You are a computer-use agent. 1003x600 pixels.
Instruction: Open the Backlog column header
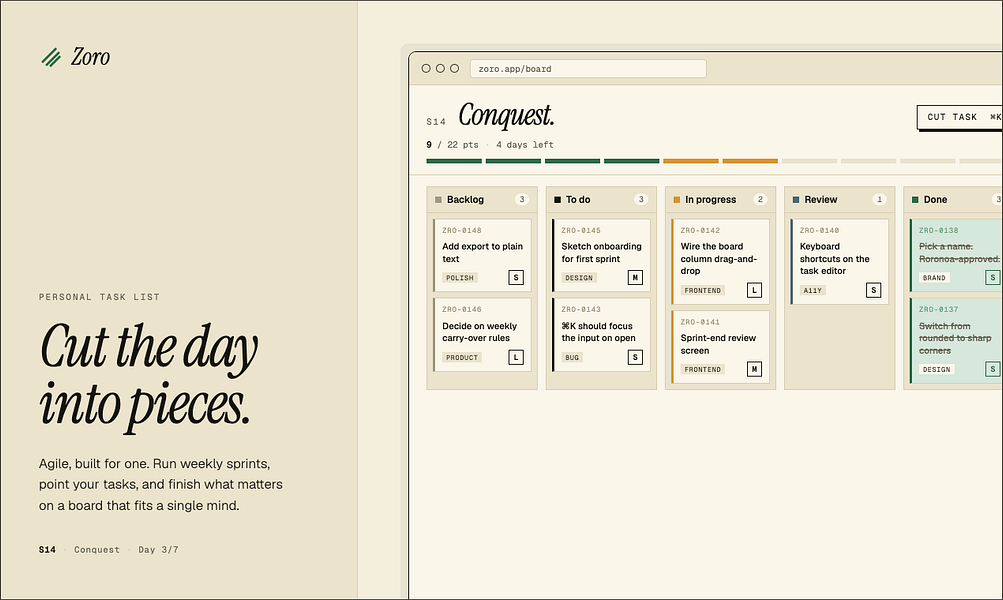[482, 200]
